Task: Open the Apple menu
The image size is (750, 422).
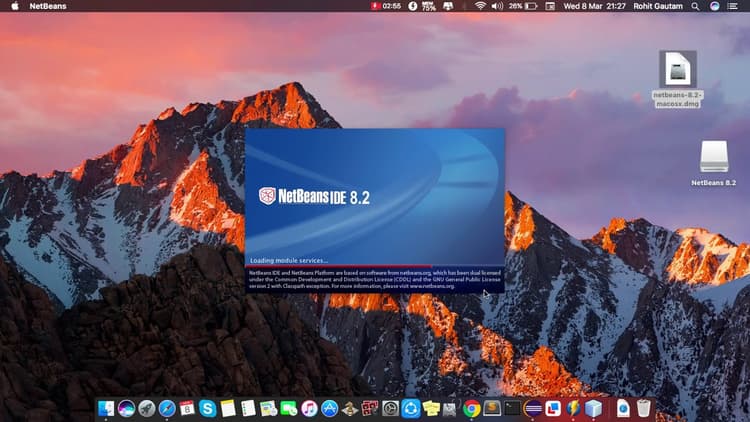Action: [15, 6]
